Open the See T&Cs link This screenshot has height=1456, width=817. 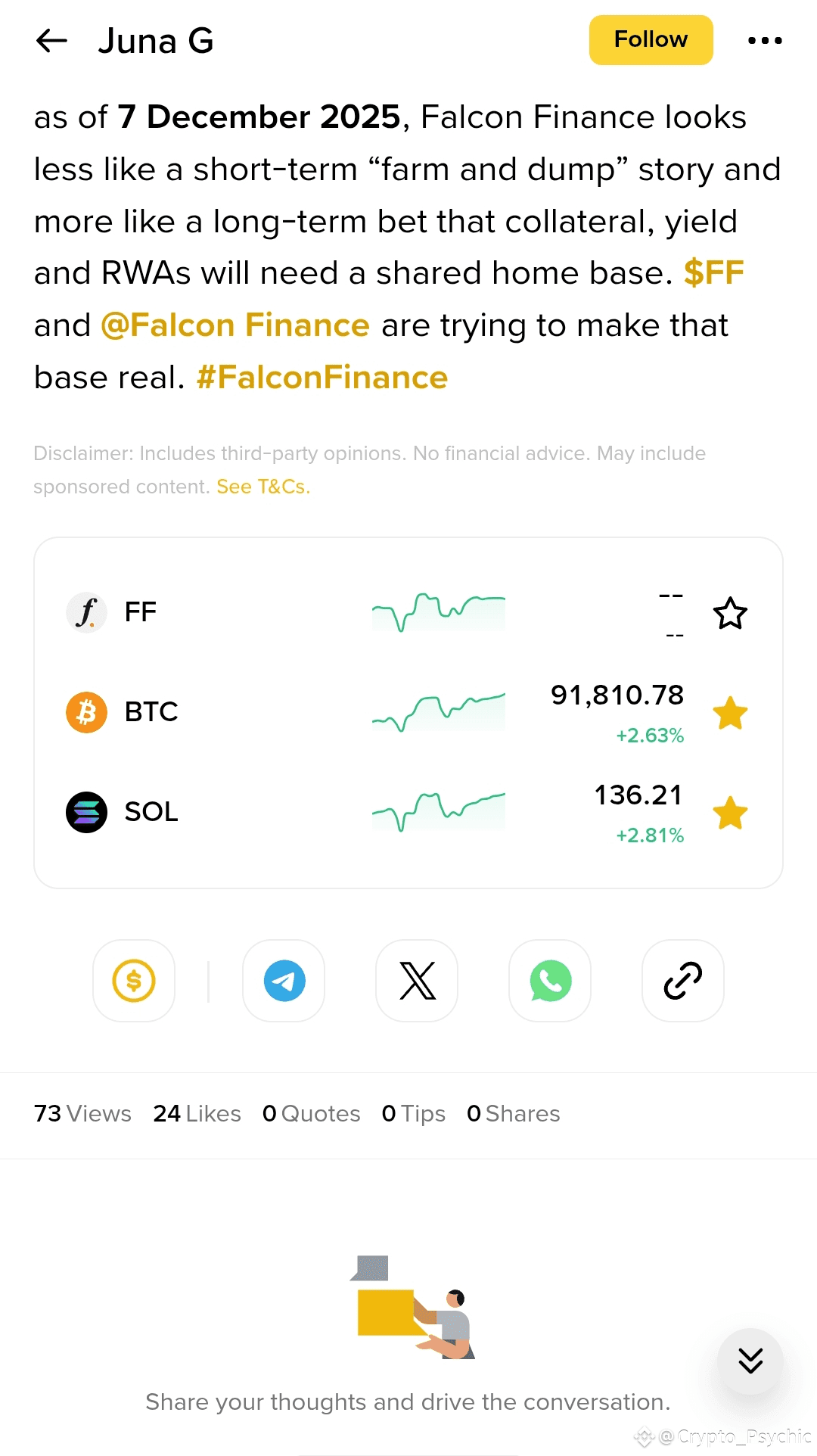pos(263,487)
